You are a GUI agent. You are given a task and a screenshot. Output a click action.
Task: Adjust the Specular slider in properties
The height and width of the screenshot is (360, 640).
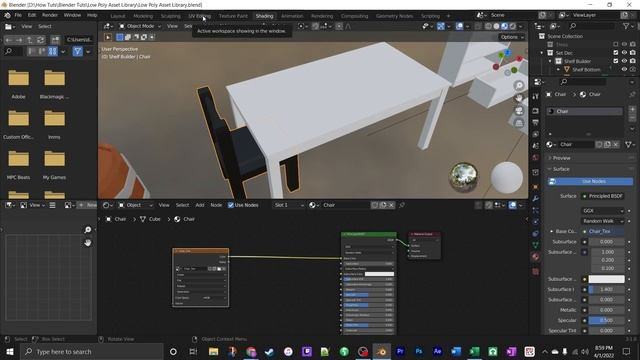coord(606,320)
